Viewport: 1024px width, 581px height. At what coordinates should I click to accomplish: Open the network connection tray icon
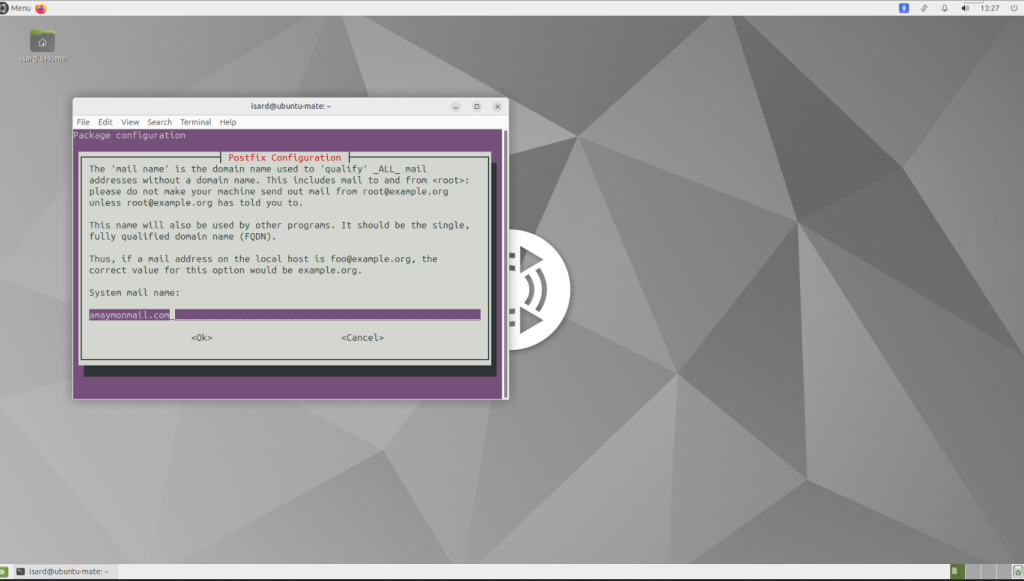click(924, 8)
